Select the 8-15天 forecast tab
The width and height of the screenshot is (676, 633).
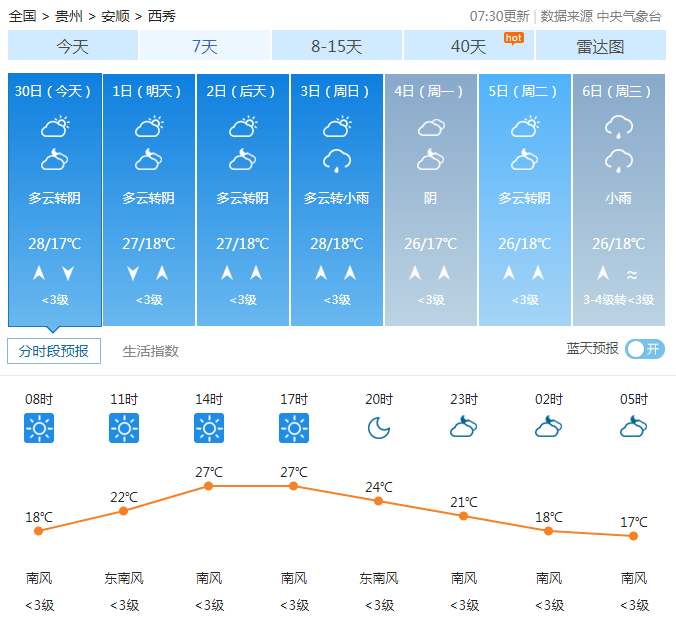337,46
